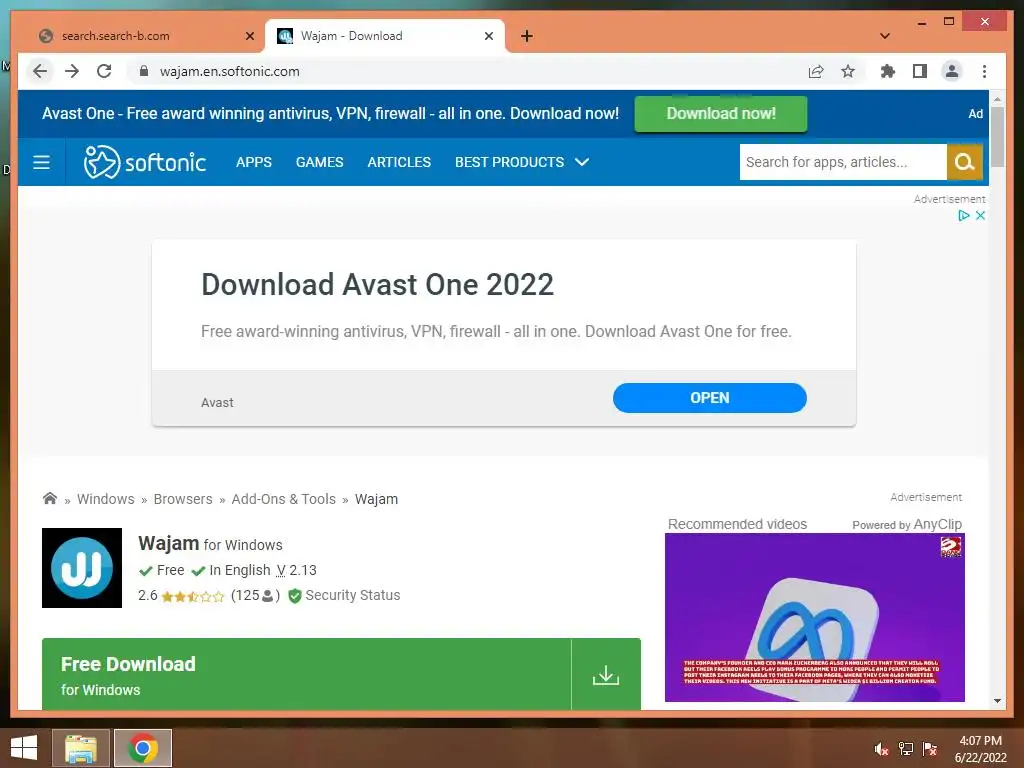Click the (125) user votes count

(x=255, y=596)
